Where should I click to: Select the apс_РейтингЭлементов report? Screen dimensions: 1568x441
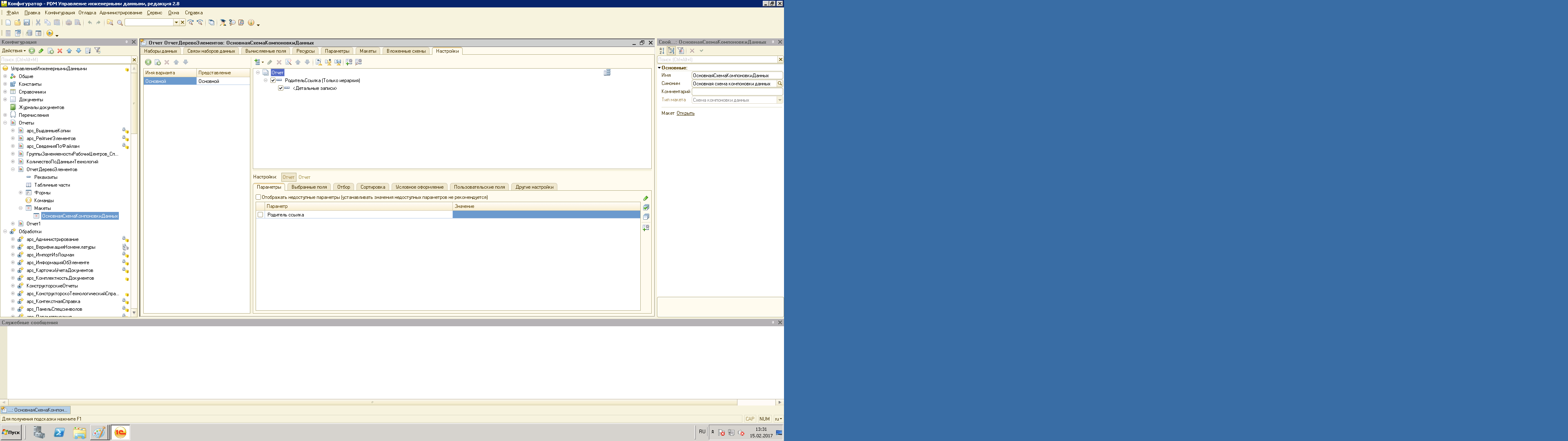point(51,138)
